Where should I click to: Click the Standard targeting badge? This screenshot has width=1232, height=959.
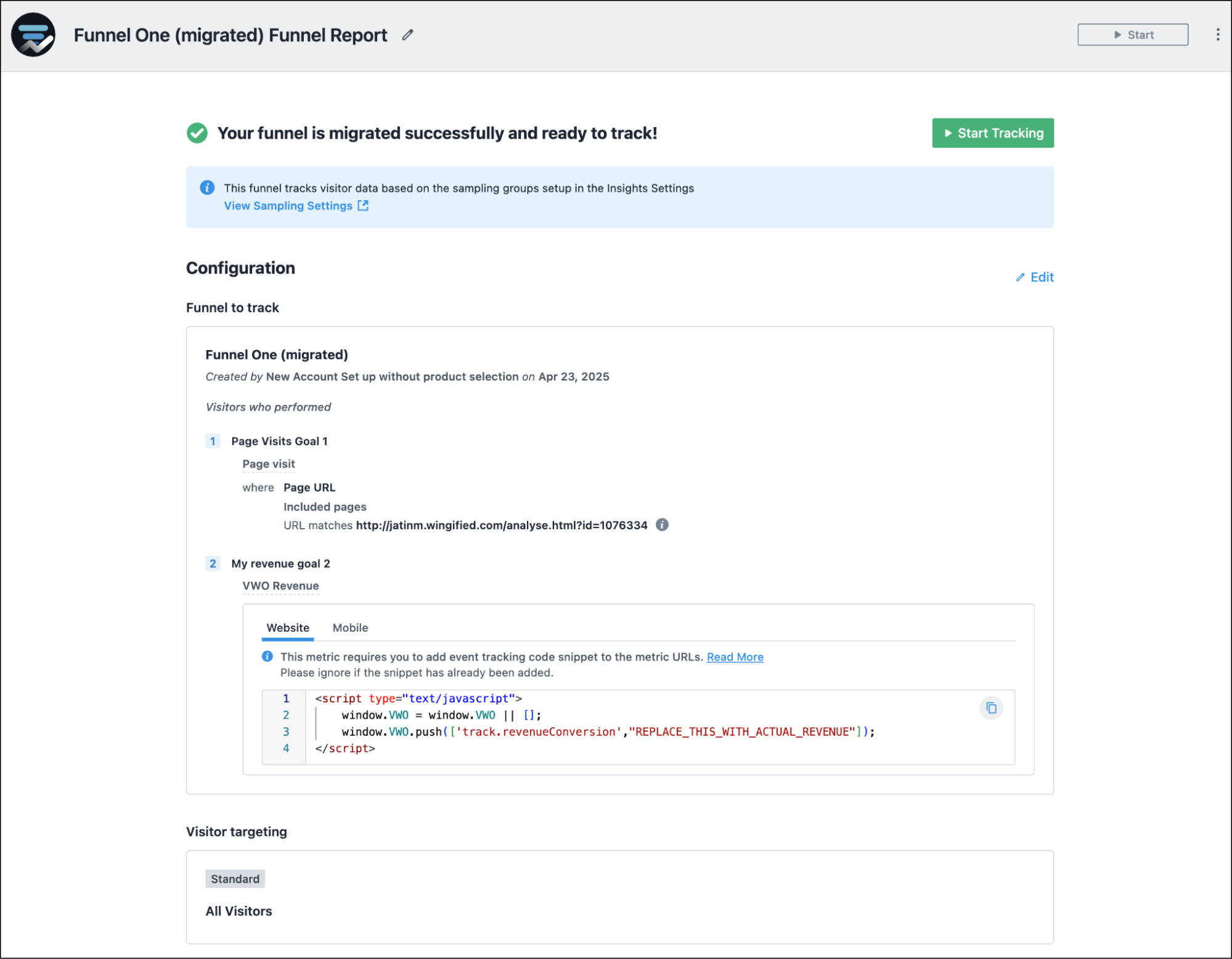(x=235, y=879)
